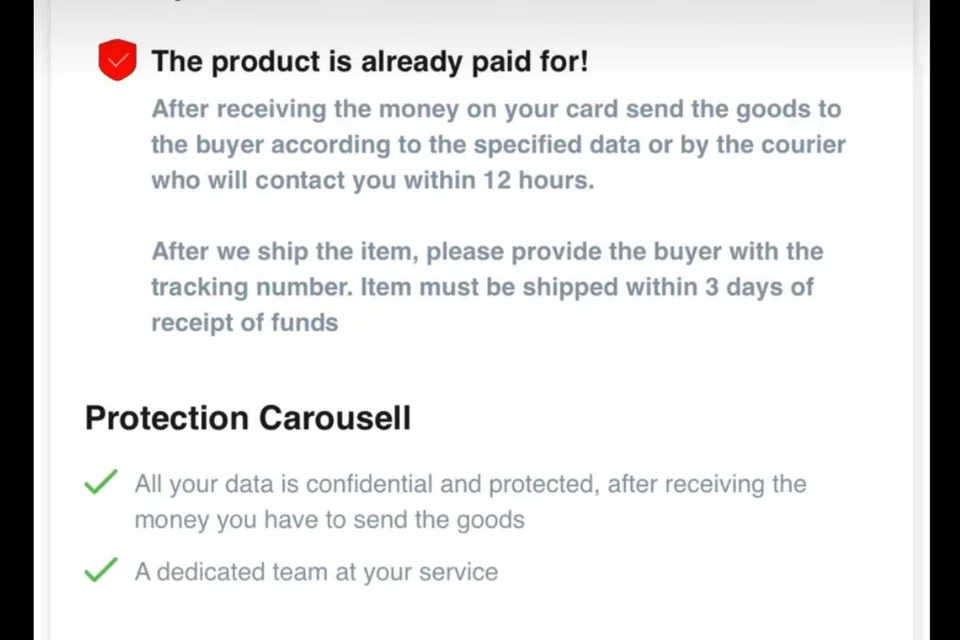Click the "who will contact you within 12 hours" line

click(372, 181)
